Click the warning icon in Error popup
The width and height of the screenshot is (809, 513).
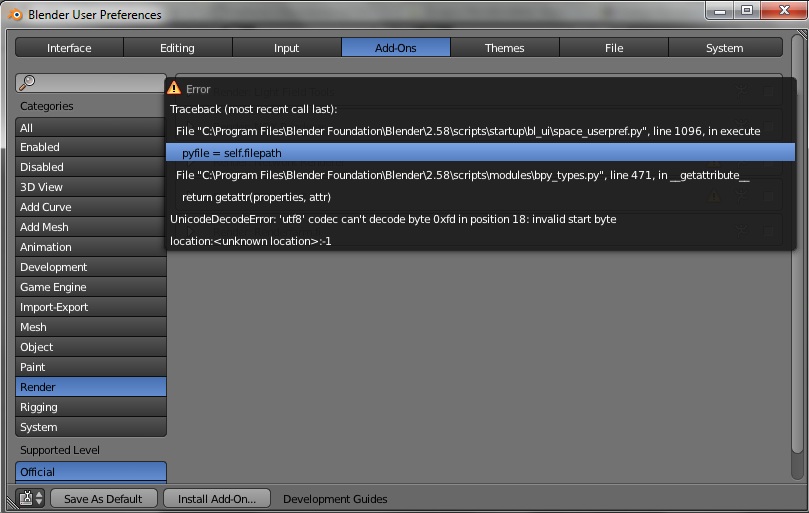(175, 88)
